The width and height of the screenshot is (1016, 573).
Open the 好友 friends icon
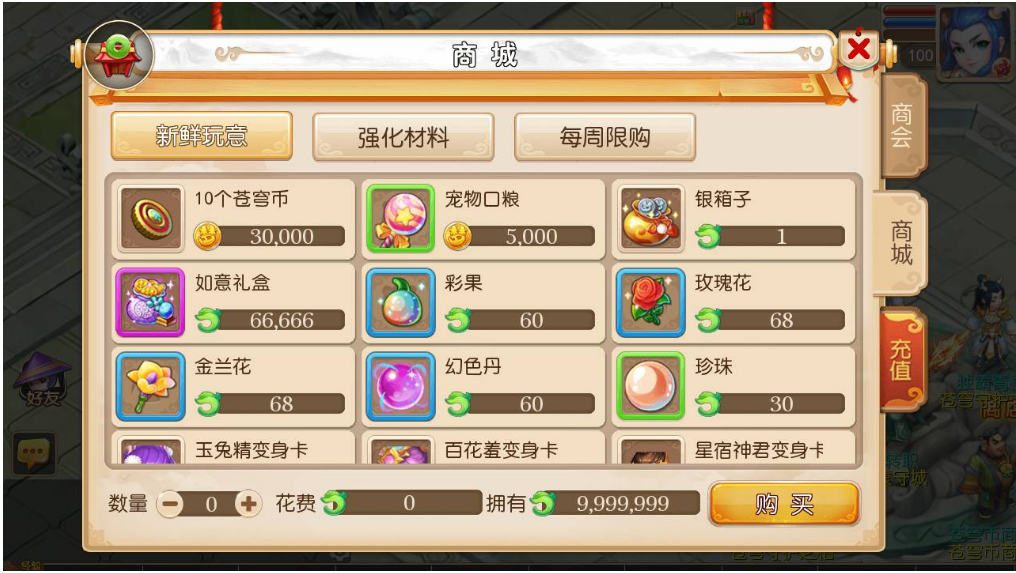[43, 379]
